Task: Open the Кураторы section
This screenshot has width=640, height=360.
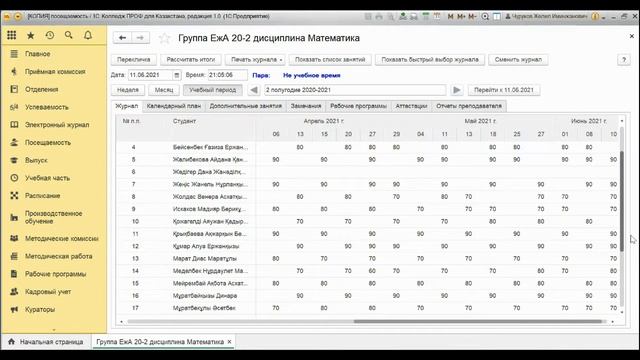Action: click(x=40, y=309)
